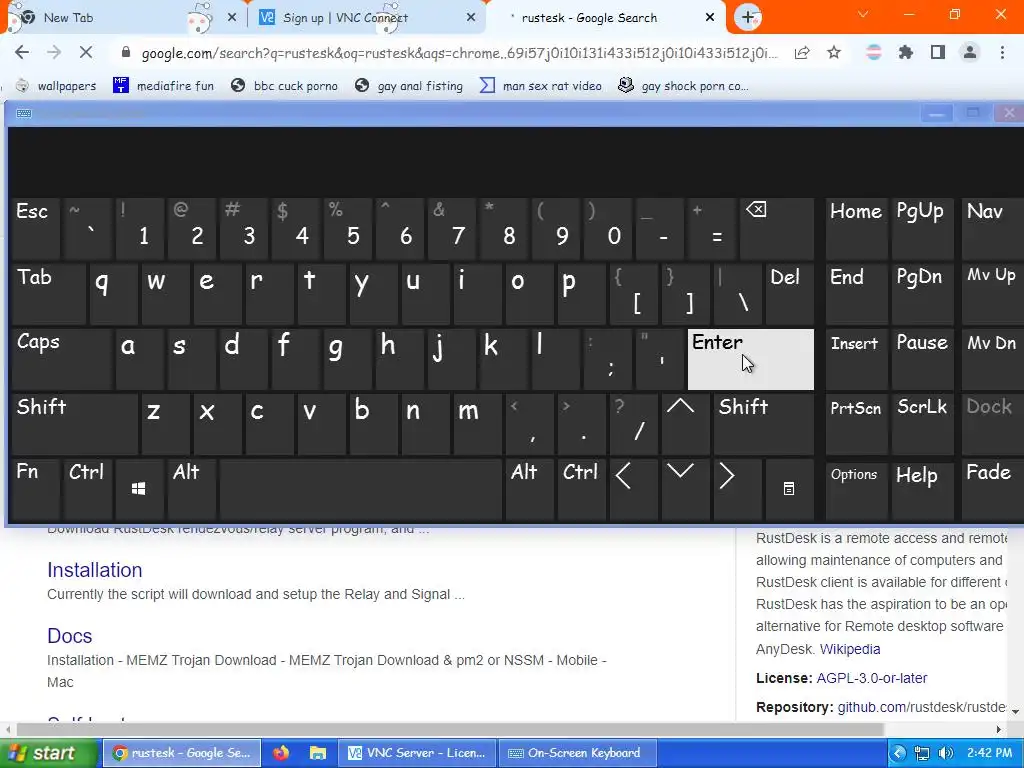Click the Enter key on keyboard
Viewport: 1024px width, 768px height.
click(750, 359)
